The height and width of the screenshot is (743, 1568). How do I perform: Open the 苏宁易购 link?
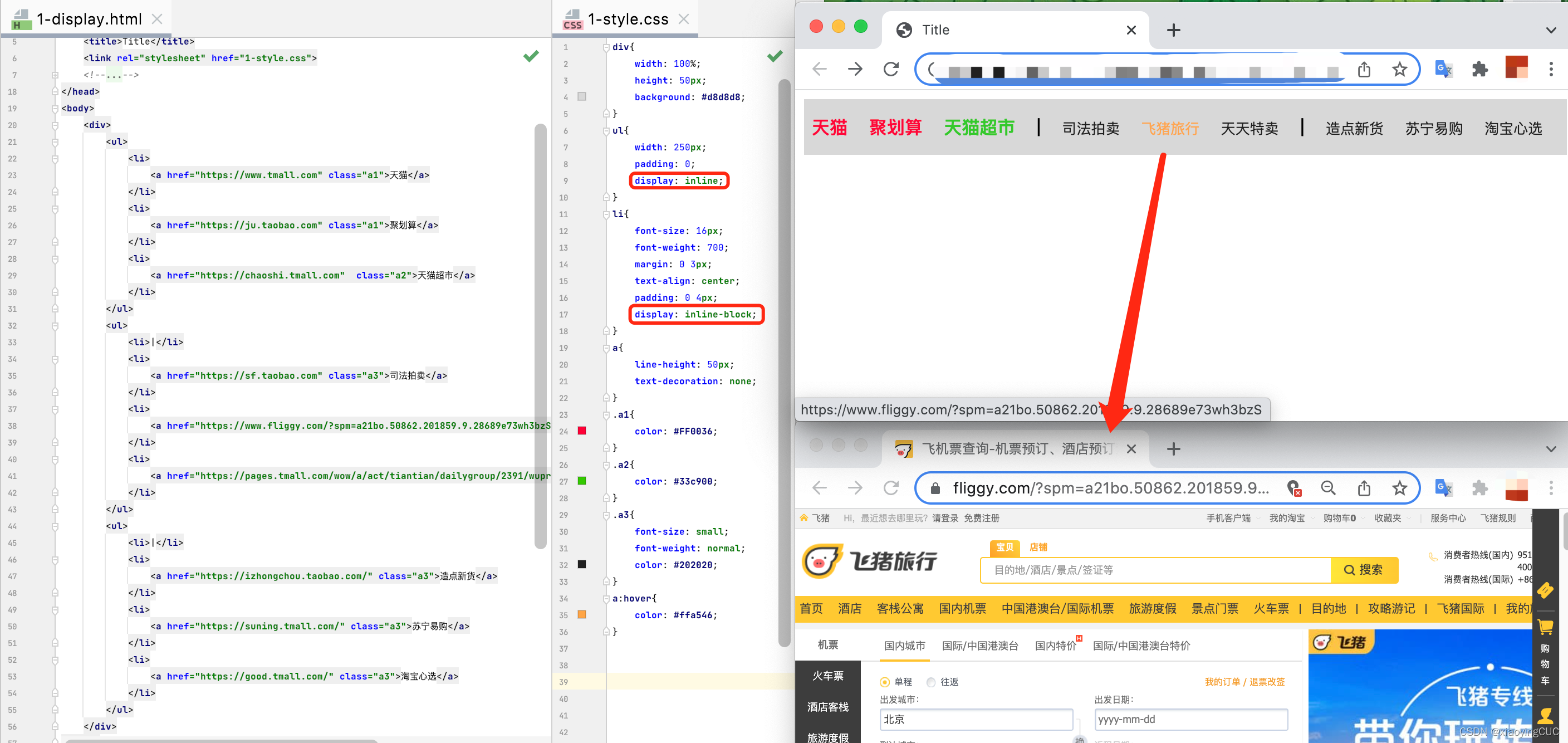pyautogui.click(x=1433, y=129)
